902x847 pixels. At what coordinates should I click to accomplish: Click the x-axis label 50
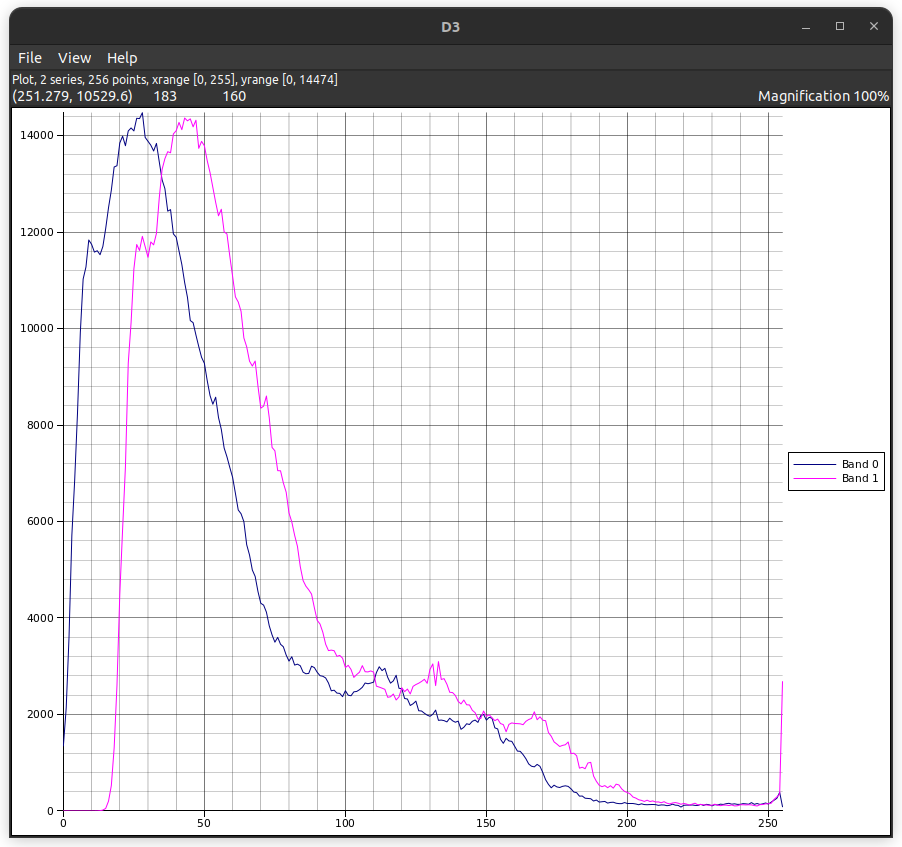coord(204,823)
